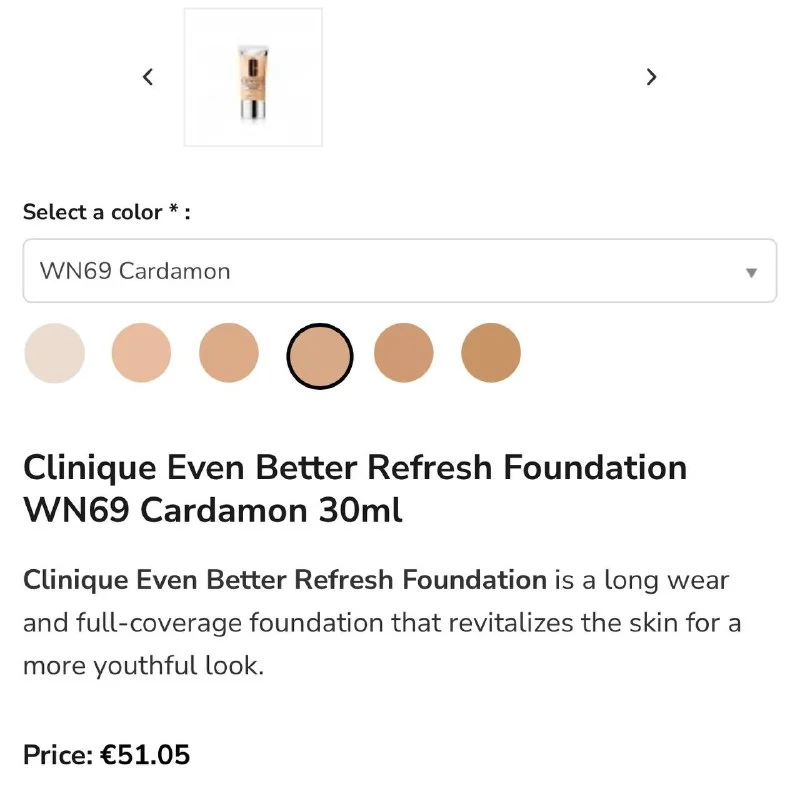Click the black-outlined selected swatch
800x799 pixels.
point(320,356)
